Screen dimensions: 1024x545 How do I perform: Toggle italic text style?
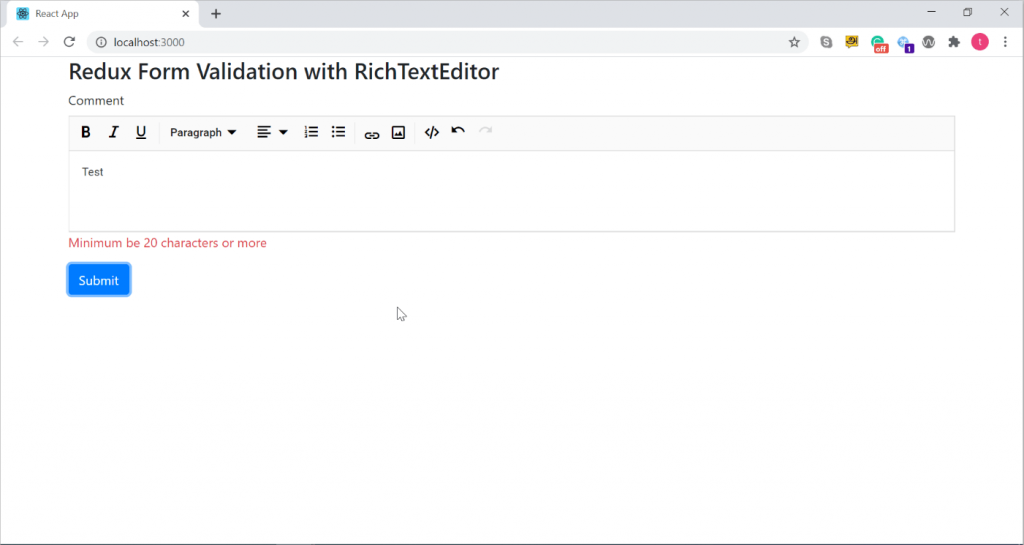click(114, 132)
